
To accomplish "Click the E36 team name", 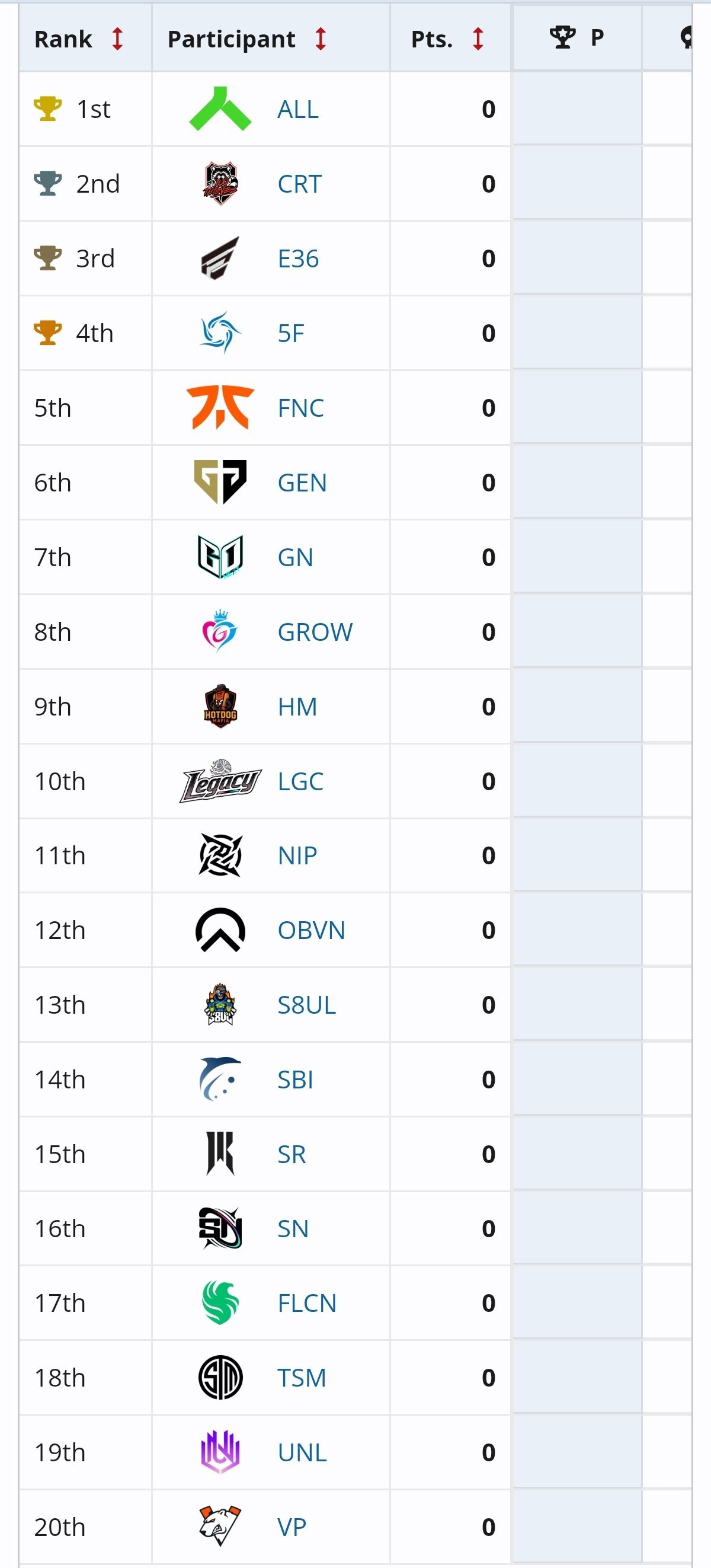I will [x=298, y=258].
